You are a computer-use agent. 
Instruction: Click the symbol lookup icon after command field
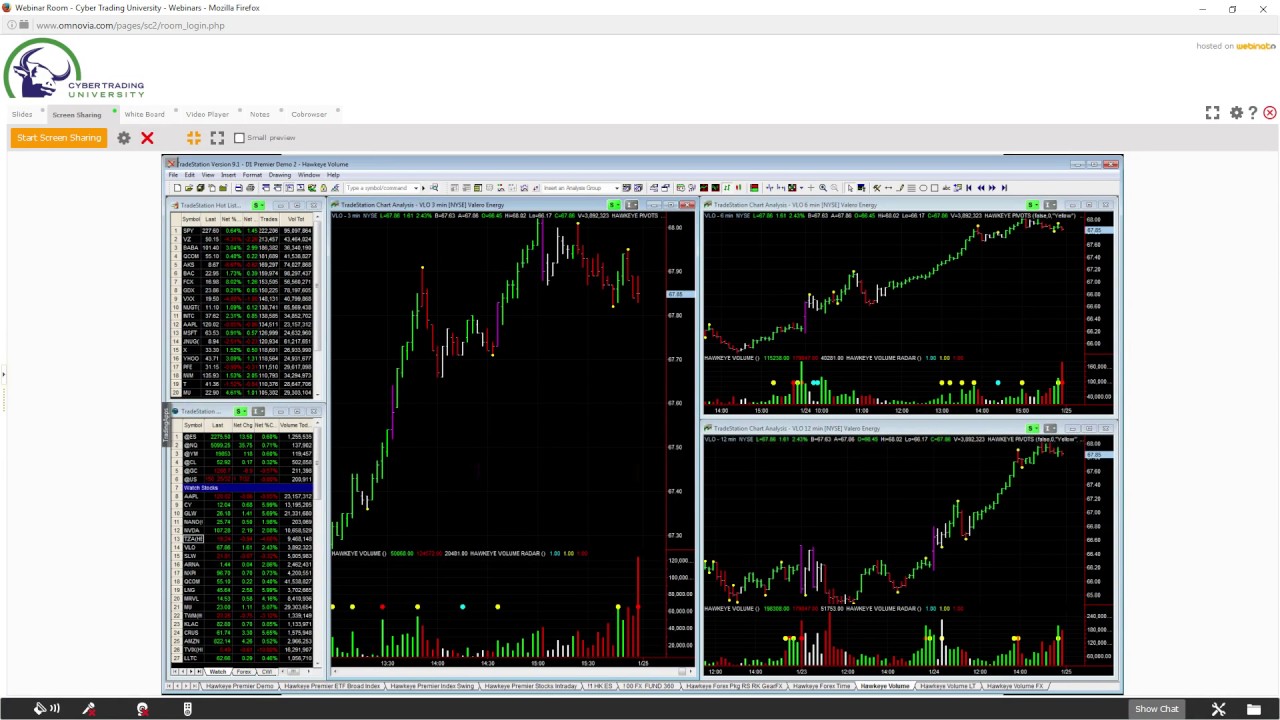[x=433, y=188]
